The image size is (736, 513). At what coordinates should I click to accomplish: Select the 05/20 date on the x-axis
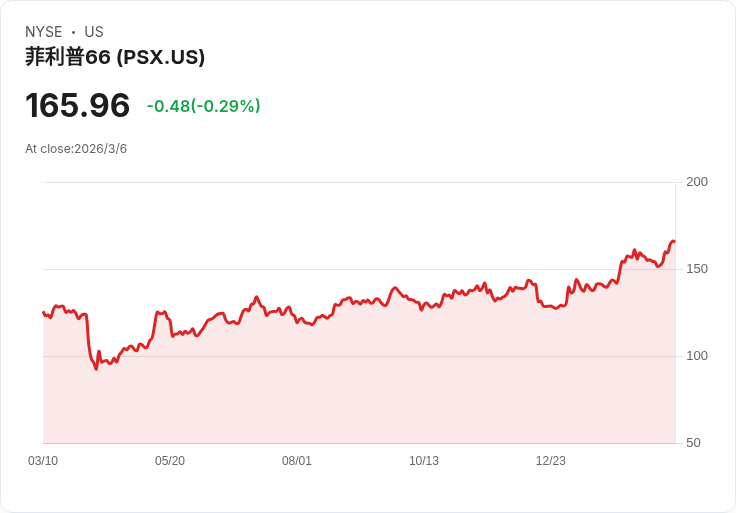(170, 461)
